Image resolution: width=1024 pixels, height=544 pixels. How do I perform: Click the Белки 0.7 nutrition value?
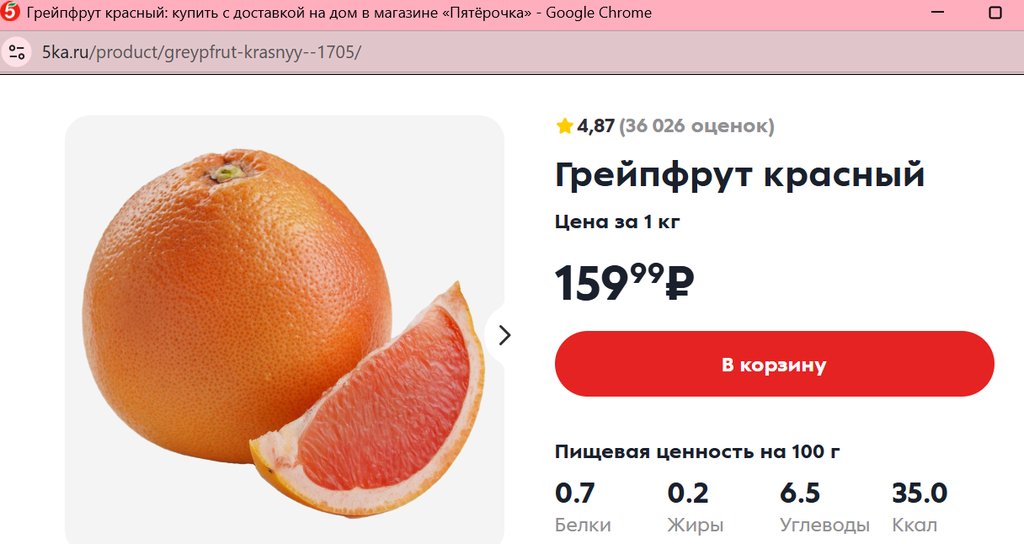[575, 494]
